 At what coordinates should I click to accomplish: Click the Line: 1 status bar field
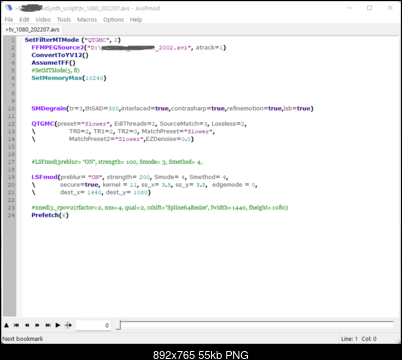(349, 339)
